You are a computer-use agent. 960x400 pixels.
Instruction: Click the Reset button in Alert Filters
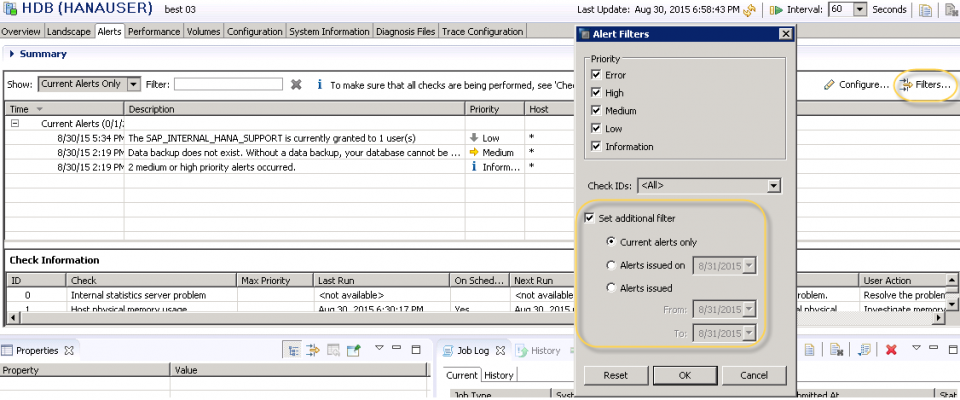coord(615,375)
